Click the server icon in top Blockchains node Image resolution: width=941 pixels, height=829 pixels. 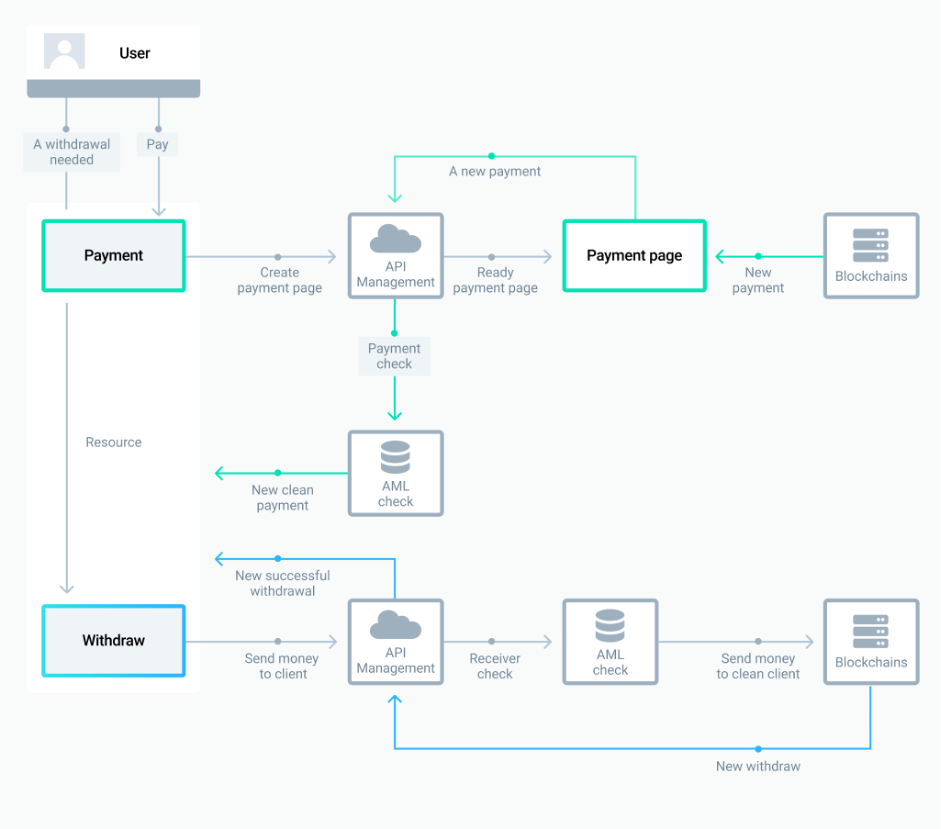click(870, 245)
